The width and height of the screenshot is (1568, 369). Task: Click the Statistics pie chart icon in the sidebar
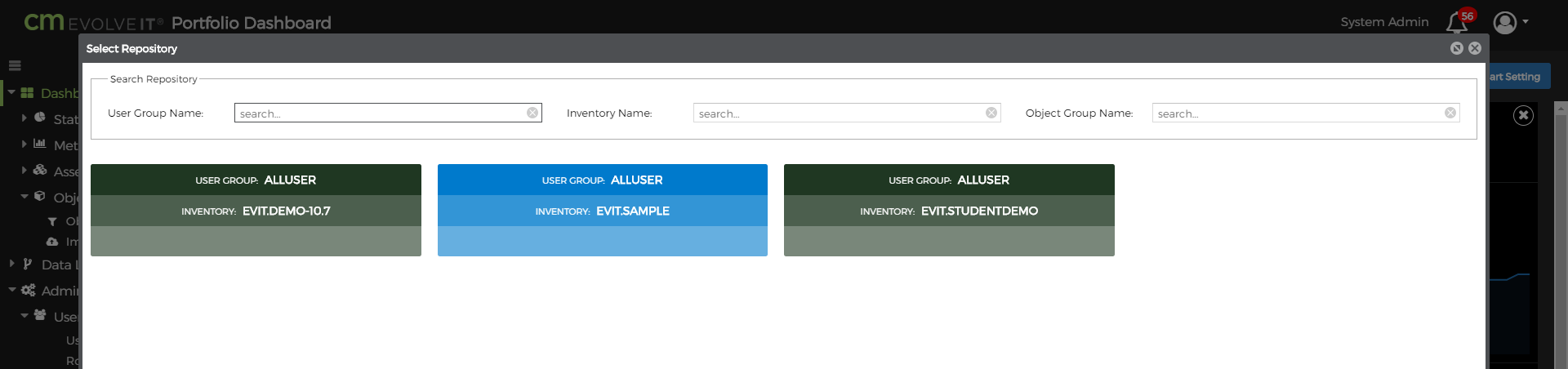pyautogui.click(x=40, y=118)
